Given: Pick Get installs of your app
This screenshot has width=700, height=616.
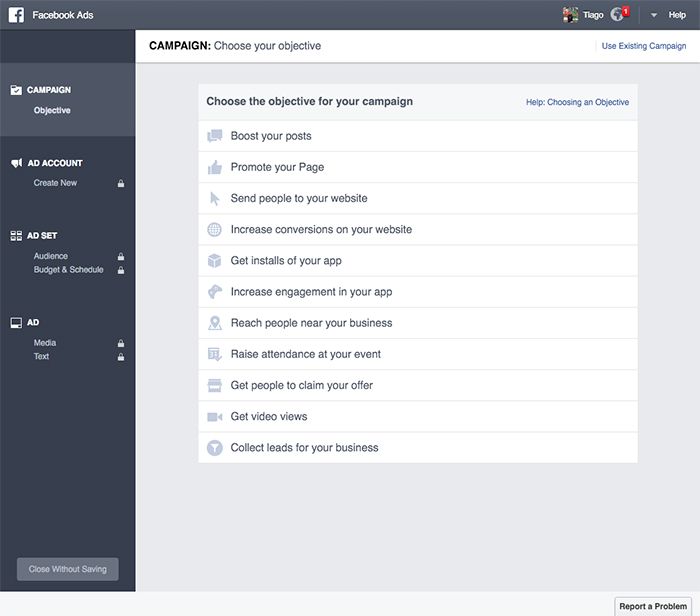Looking at the screenshot, I should pos(418,261).
